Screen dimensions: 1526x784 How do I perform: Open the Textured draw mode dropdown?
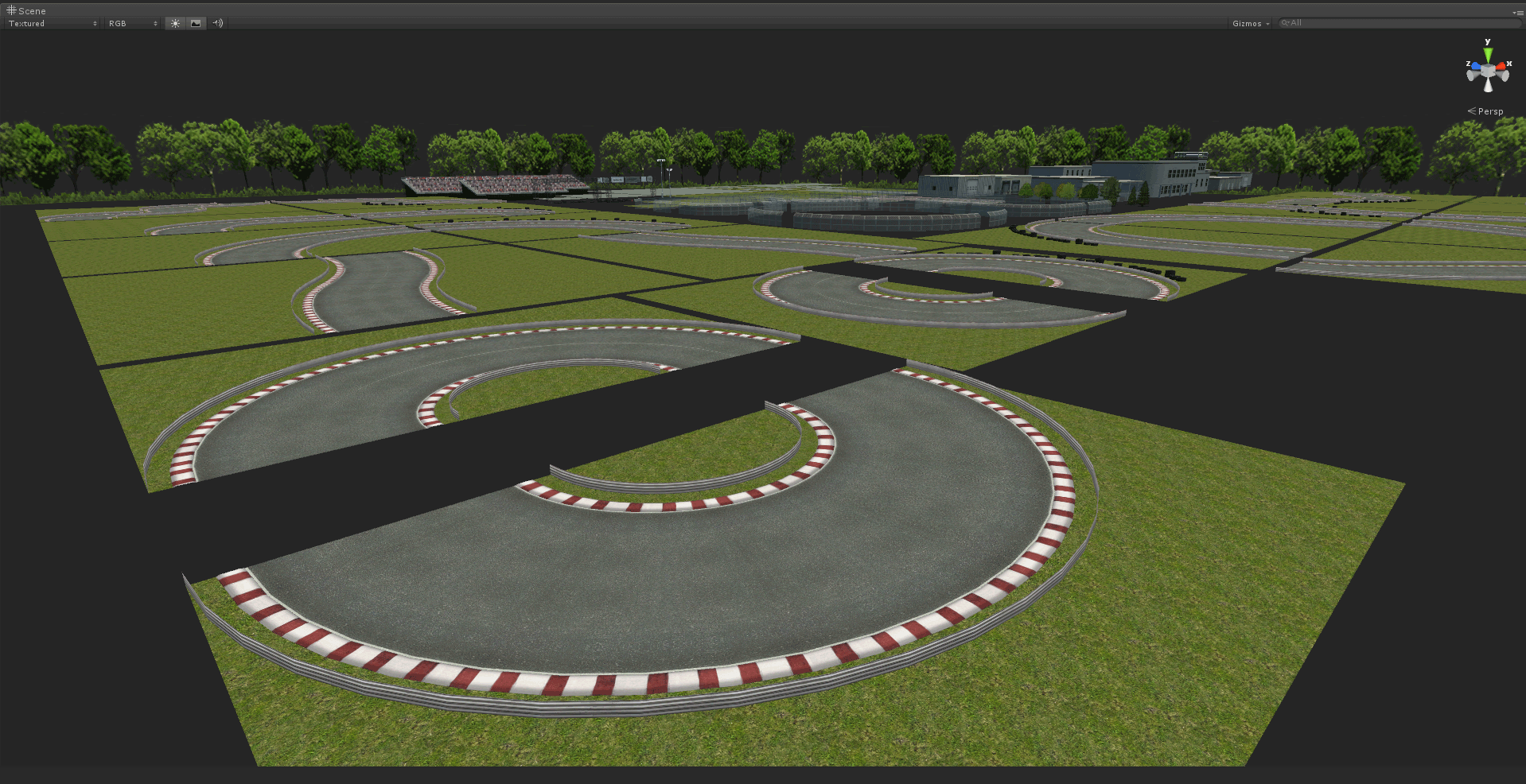pos(52,23)
